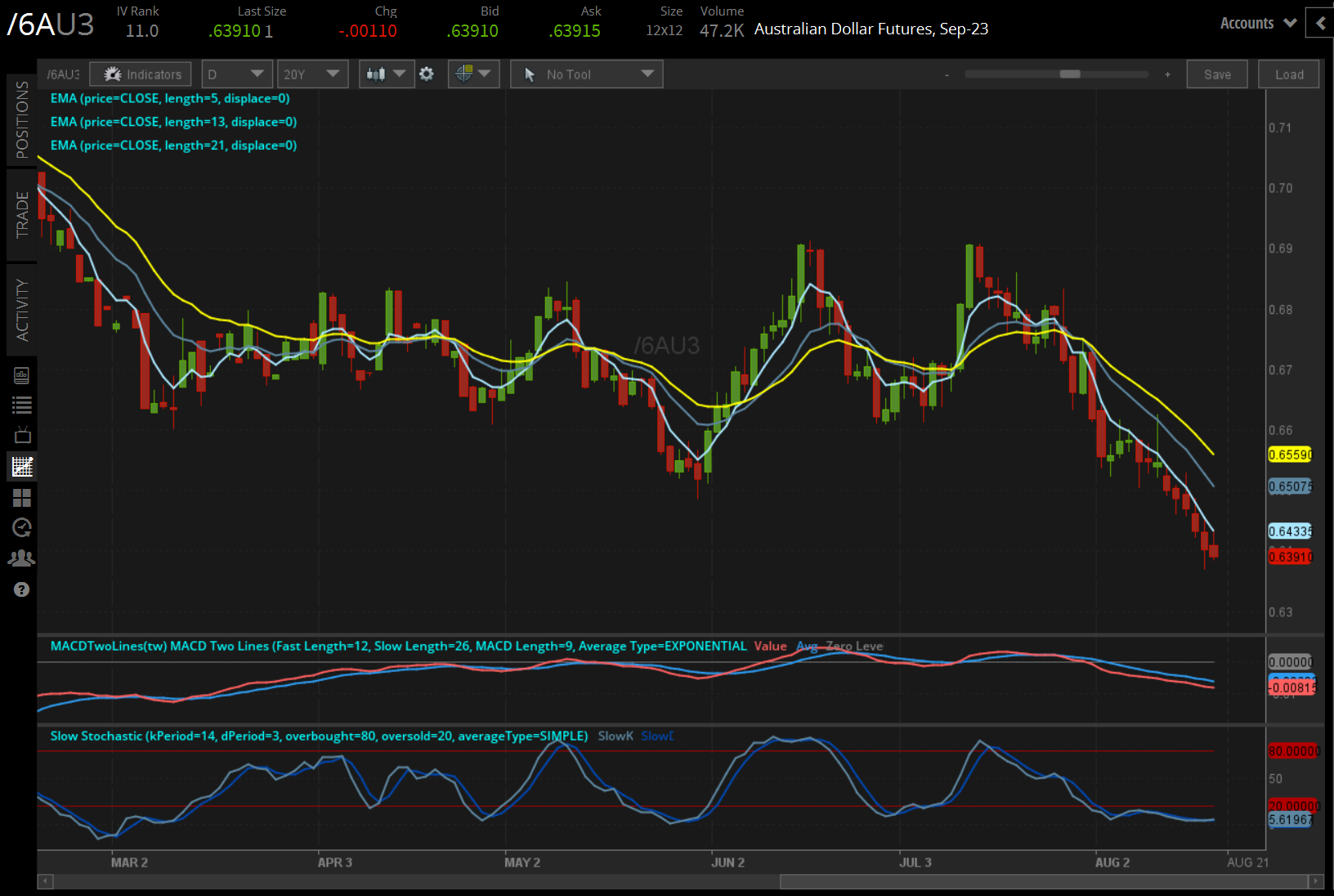Screen dimensions: 1334x896
Task: Expand the 20Y range dropdown
Action: pos(312,74)
